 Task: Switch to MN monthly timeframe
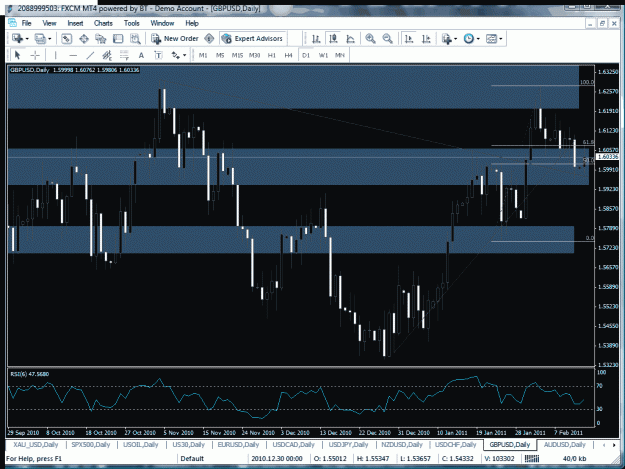(340, 55)
